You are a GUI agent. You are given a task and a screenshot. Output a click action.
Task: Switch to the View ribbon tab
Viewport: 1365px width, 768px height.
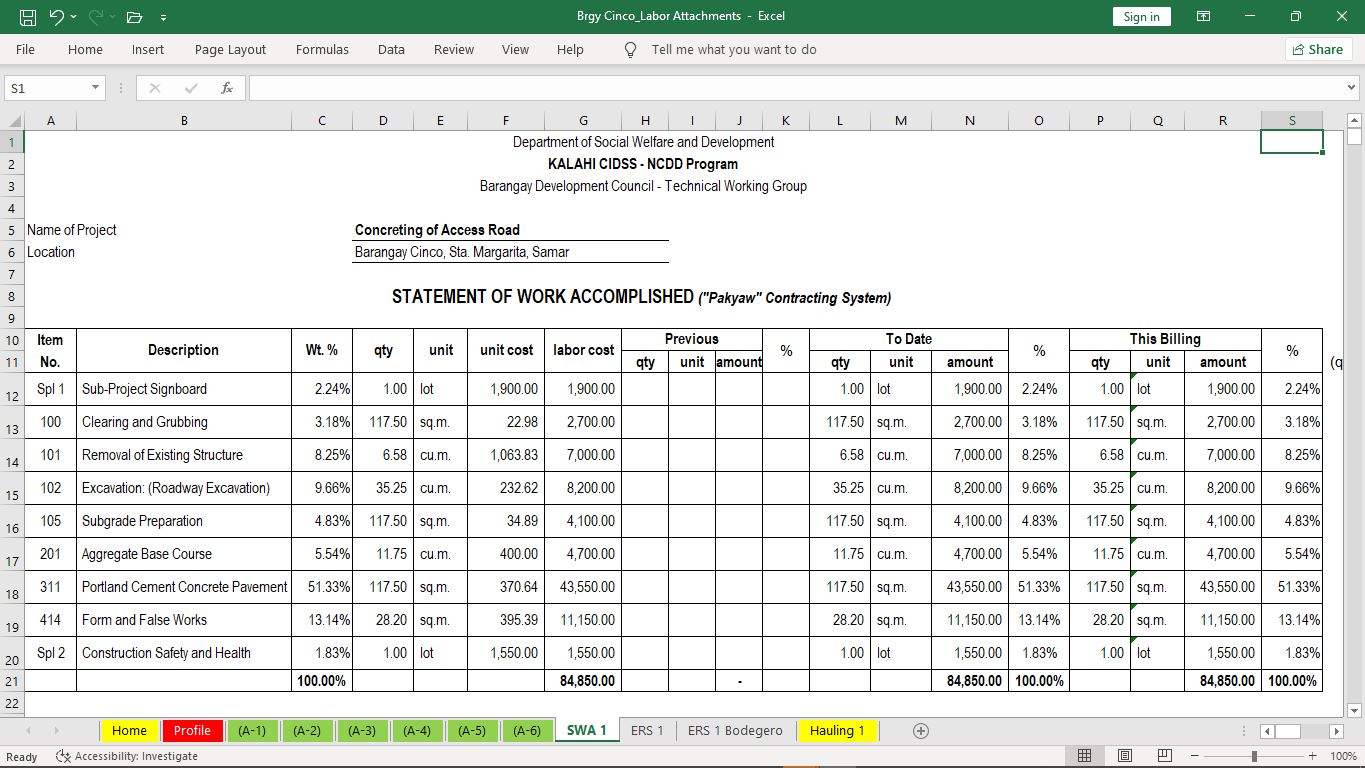point(515,49)
